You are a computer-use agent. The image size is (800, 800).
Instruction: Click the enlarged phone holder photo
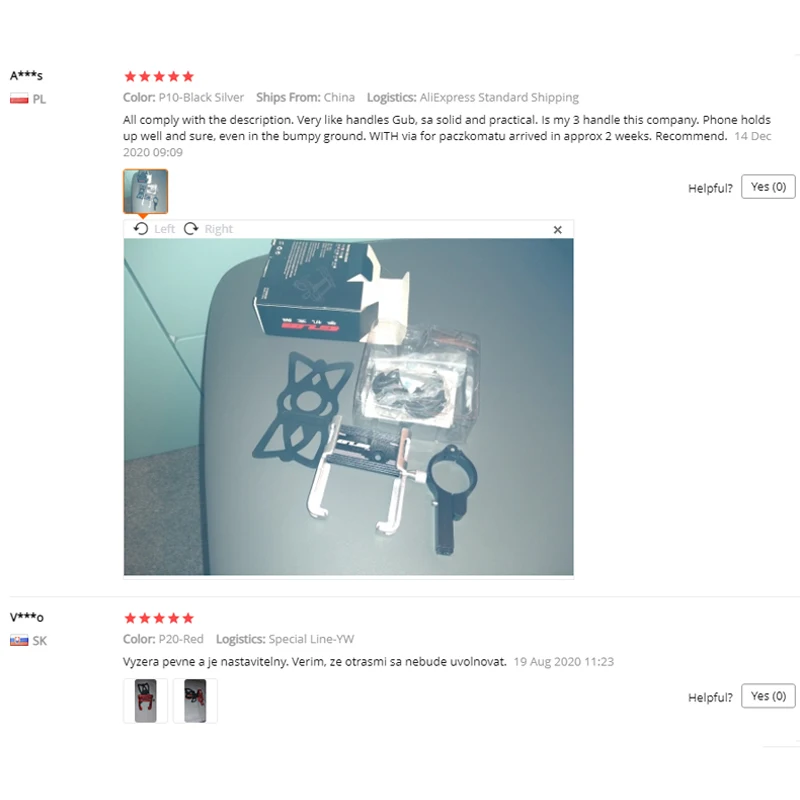coord(348,407)
